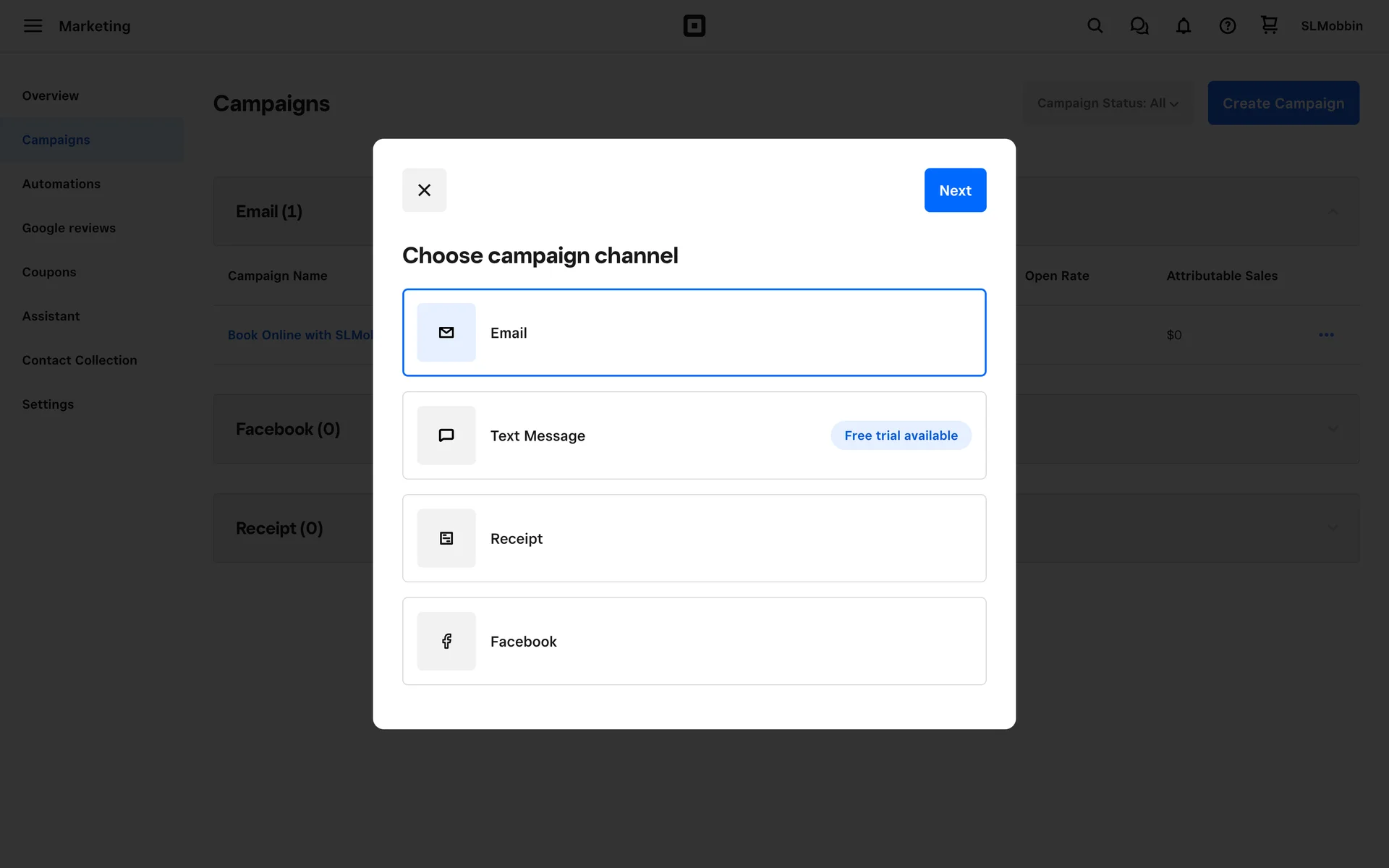Open the messages chat icon
This screenshot has width=1389, height=868.
click(x=1139, y=26)
